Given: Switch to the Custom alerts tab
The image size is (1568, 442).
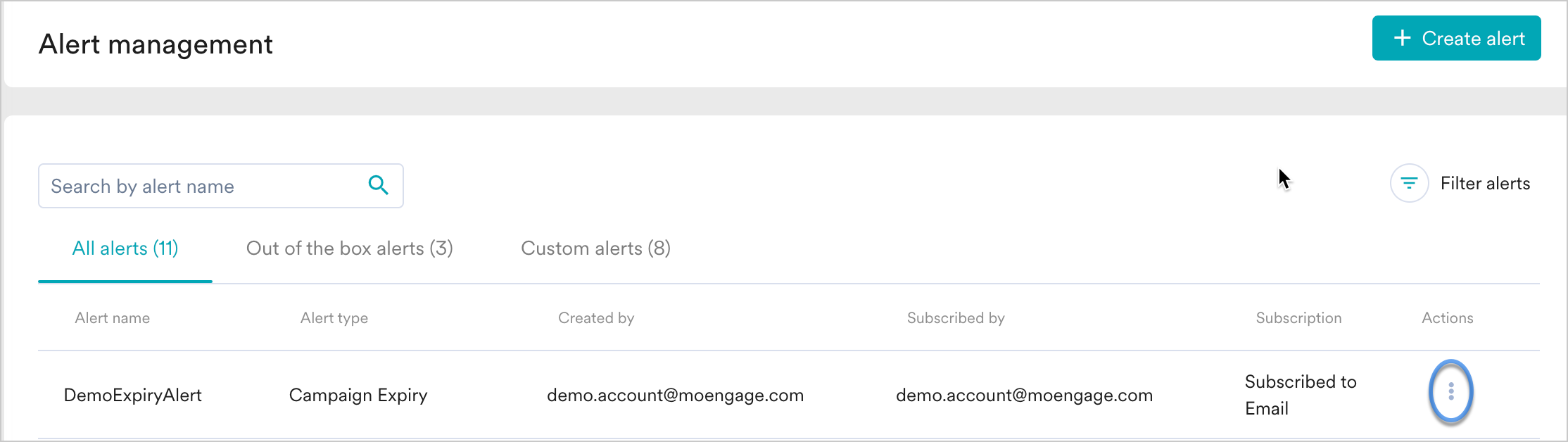Looking at the screenshot, I should pyautogui.click(x=597, y=248).
